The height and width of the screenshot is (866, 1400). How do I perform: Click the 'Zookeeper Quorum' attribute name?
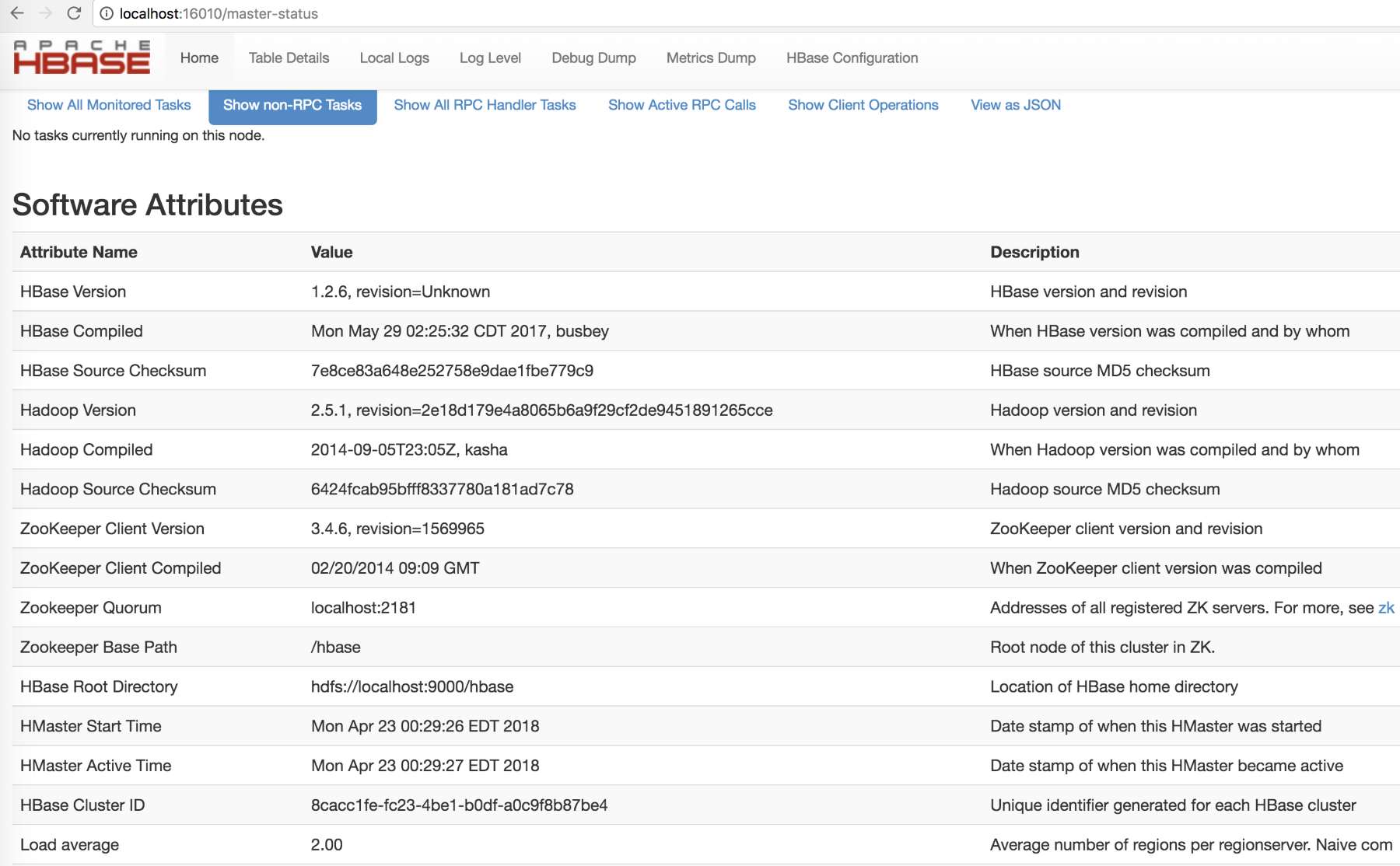91,608
